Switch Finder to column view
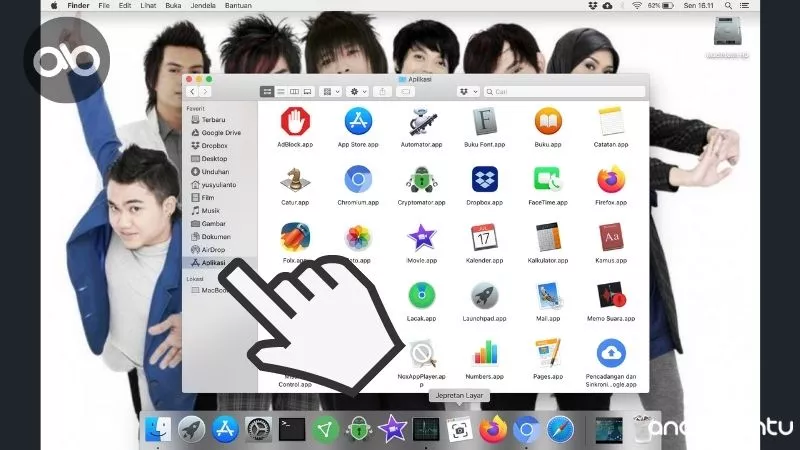The width and height of the screenshot is (800, 450). click(x=294, y=92)
